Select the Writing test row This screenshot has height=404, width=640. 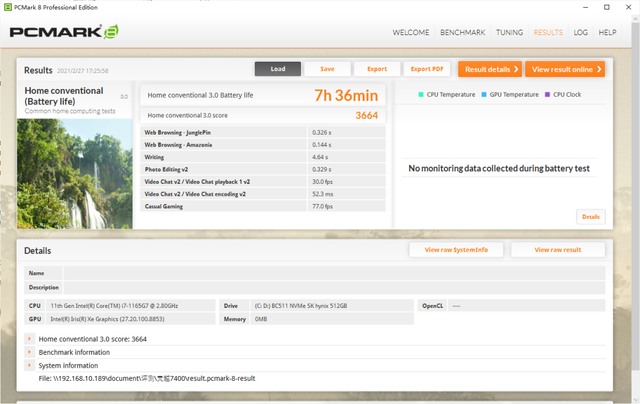(263, 157)
